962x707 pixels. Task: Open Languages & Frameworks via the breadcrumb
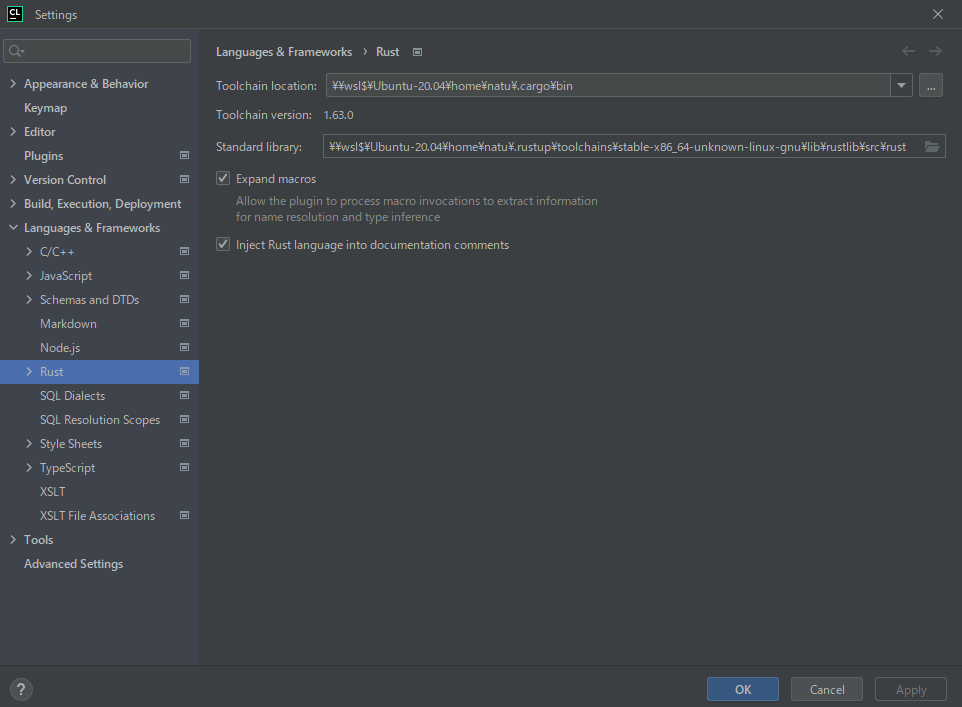point(284,51)
